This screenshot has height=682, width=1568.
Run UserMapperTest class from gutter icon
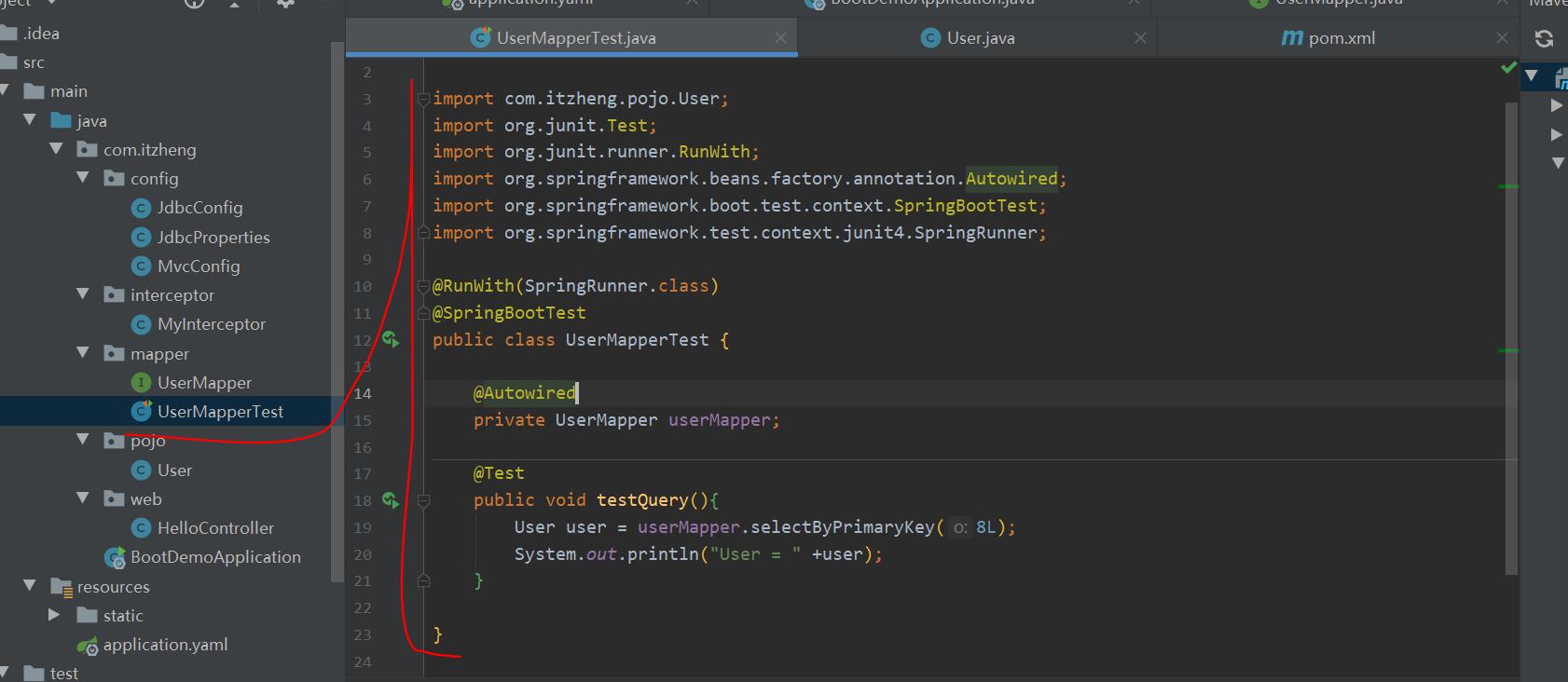point(391,340)
